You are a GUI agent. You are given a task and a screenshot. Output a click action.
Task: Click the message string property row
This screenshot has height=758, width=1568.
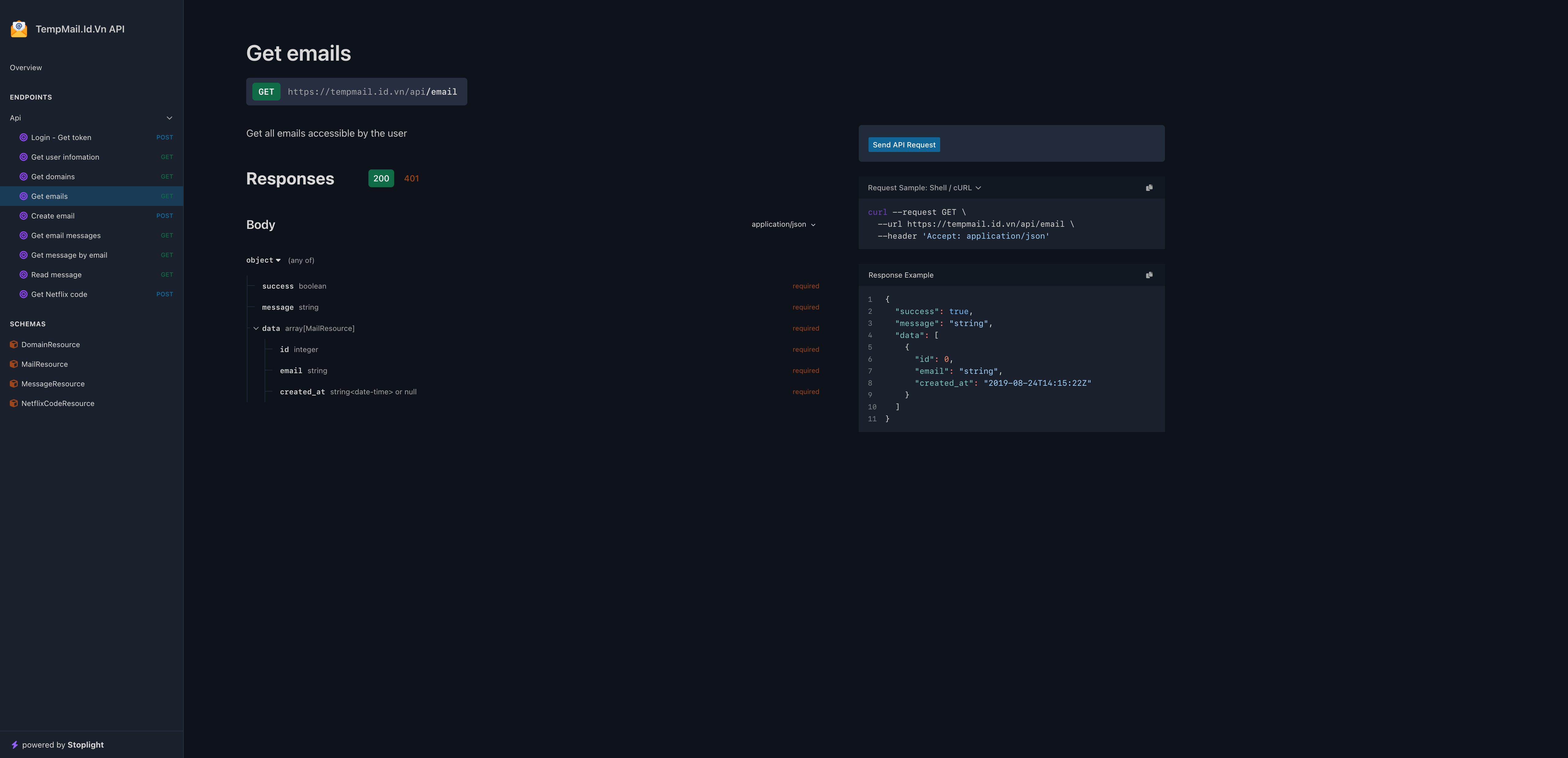pos(533,308)
